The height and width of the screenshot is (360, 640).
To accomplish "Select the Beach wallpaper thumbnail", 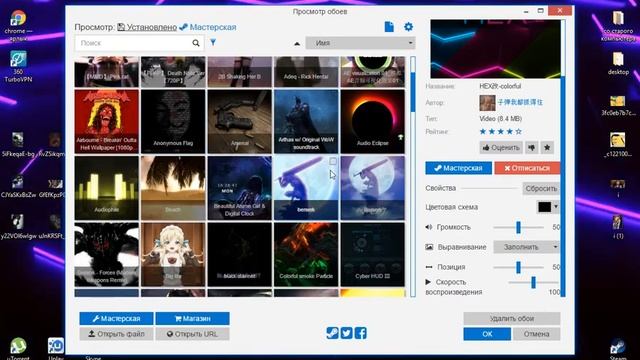I will click(x=173, y=188).
